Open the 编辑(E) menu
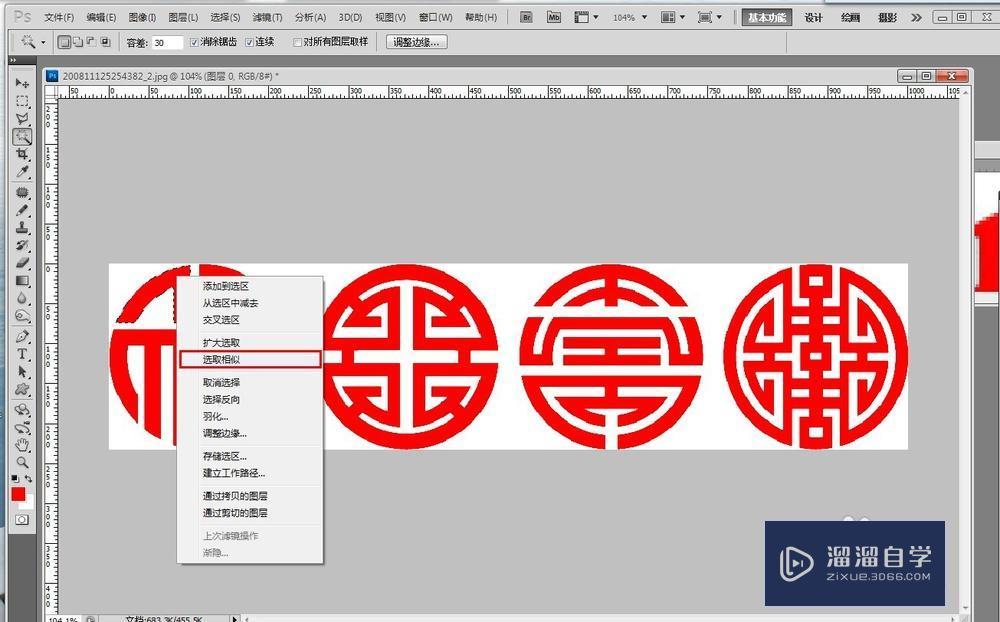 (x=101, y=17)
